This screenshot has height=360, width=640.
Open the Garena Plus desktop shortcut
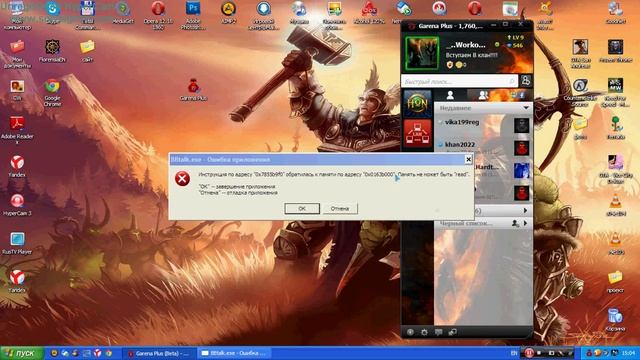click(193, 90)
